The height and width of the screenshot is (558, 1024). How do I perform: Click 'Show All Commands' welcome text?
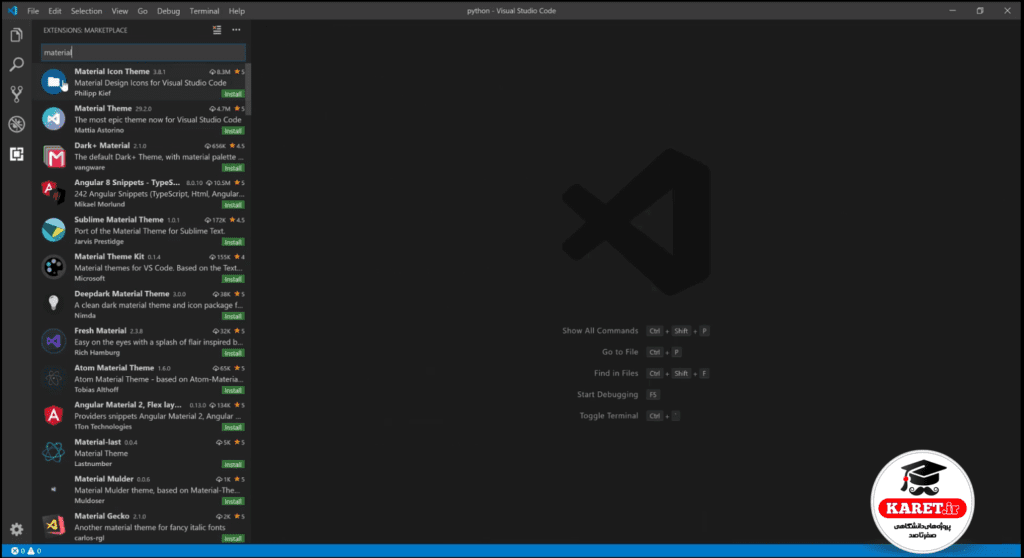point(600,331)
